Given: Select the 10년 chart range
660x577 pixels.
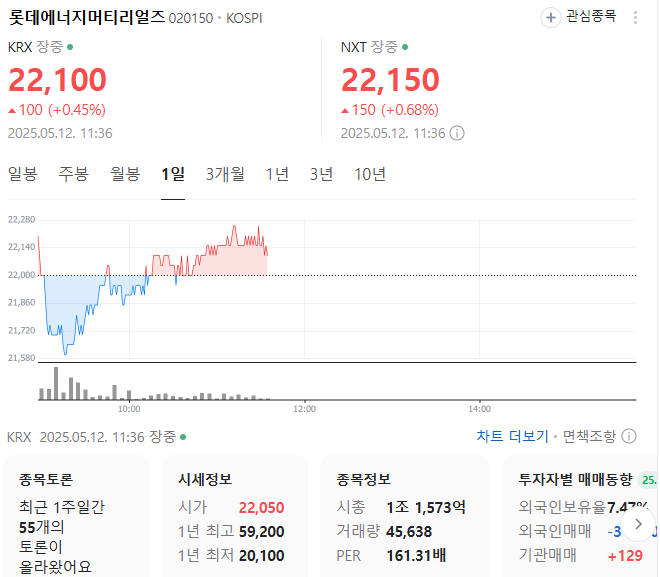Looking at the screenshot, I should coord(370,174).
